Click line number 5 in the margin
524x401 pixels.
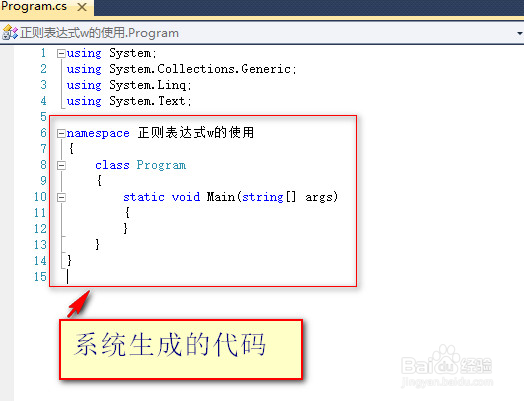tap(43, 117)
